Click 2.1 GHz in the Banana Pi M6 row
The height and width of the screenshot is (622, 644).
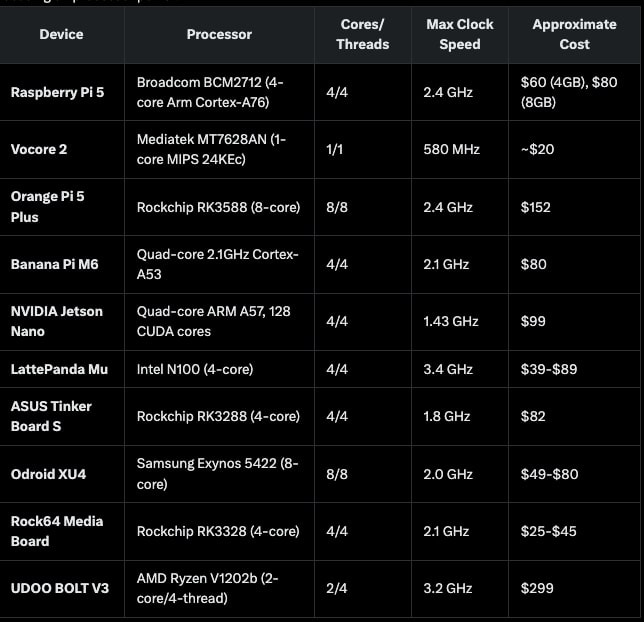point(446,264)
